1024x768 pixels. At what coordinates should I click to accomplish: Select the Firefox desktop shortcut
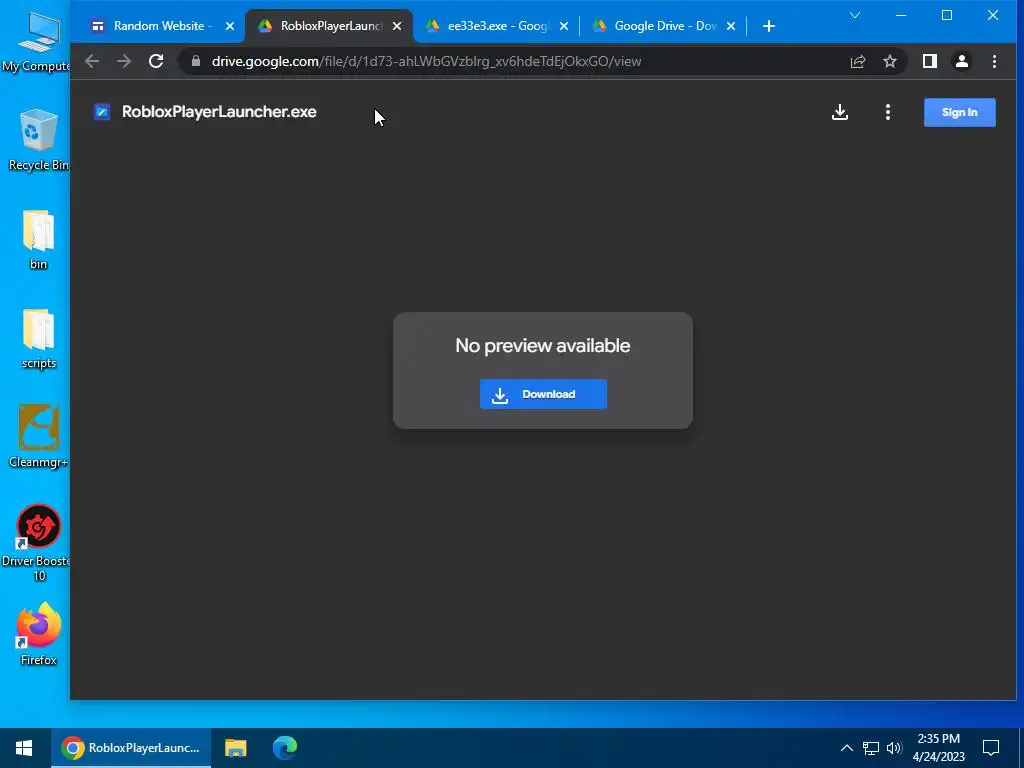pos(39,634)
